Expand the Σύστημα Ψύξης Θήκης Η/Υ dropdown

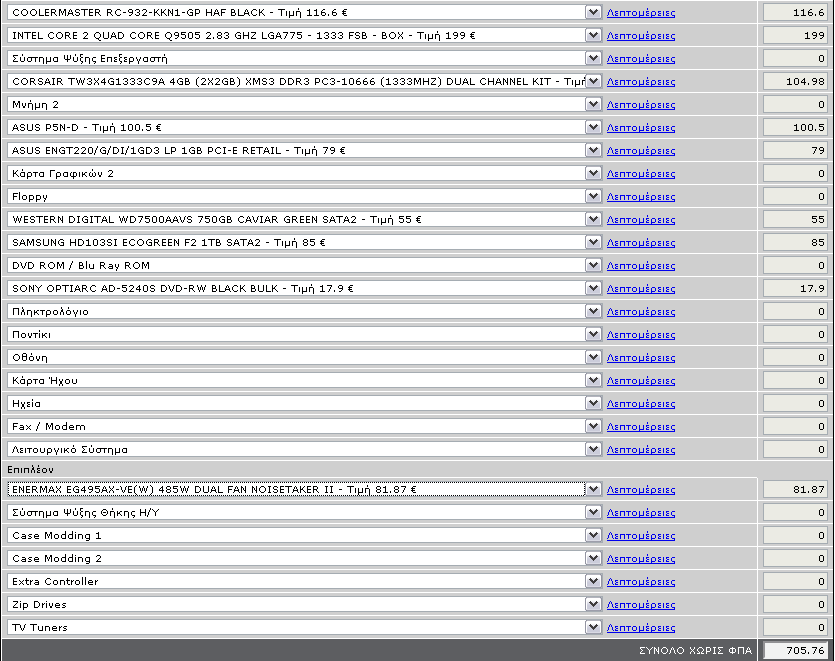305,512
